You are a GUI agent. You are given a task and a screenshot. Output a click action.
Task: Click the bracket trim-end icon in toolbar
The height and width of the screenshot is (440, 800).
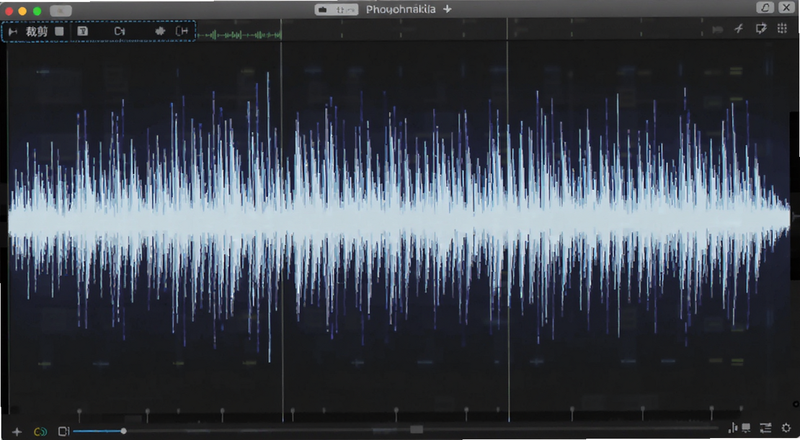(x=182, y=31)
